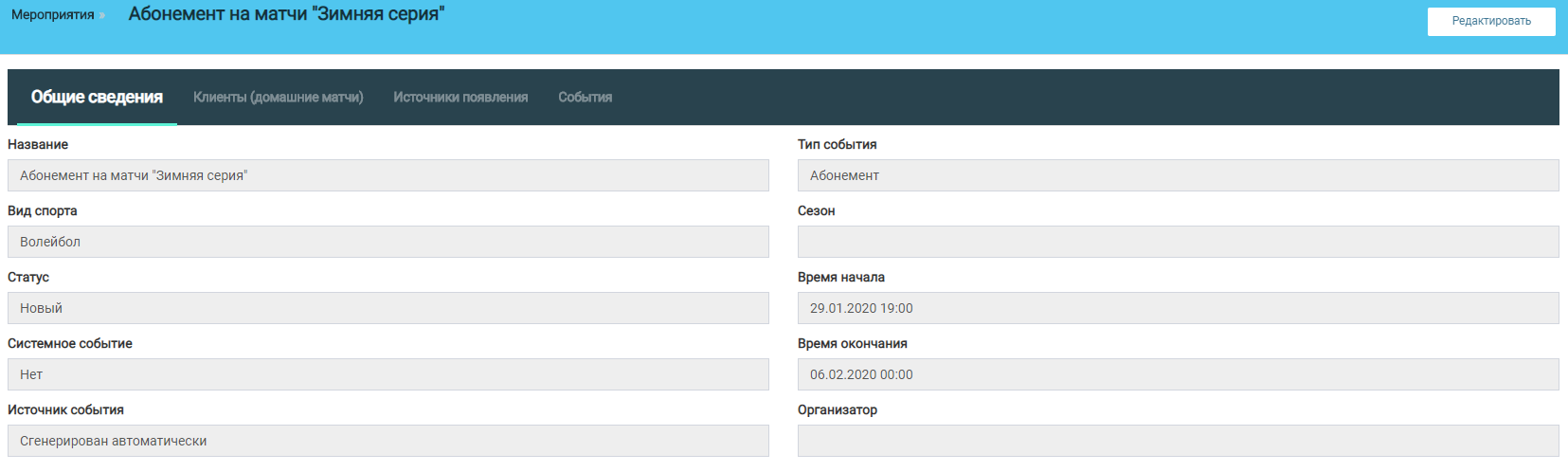Go back to Мероприятия breadcrumb
The width and height of the screenshot is (1568, 472).
coord(52,15)
